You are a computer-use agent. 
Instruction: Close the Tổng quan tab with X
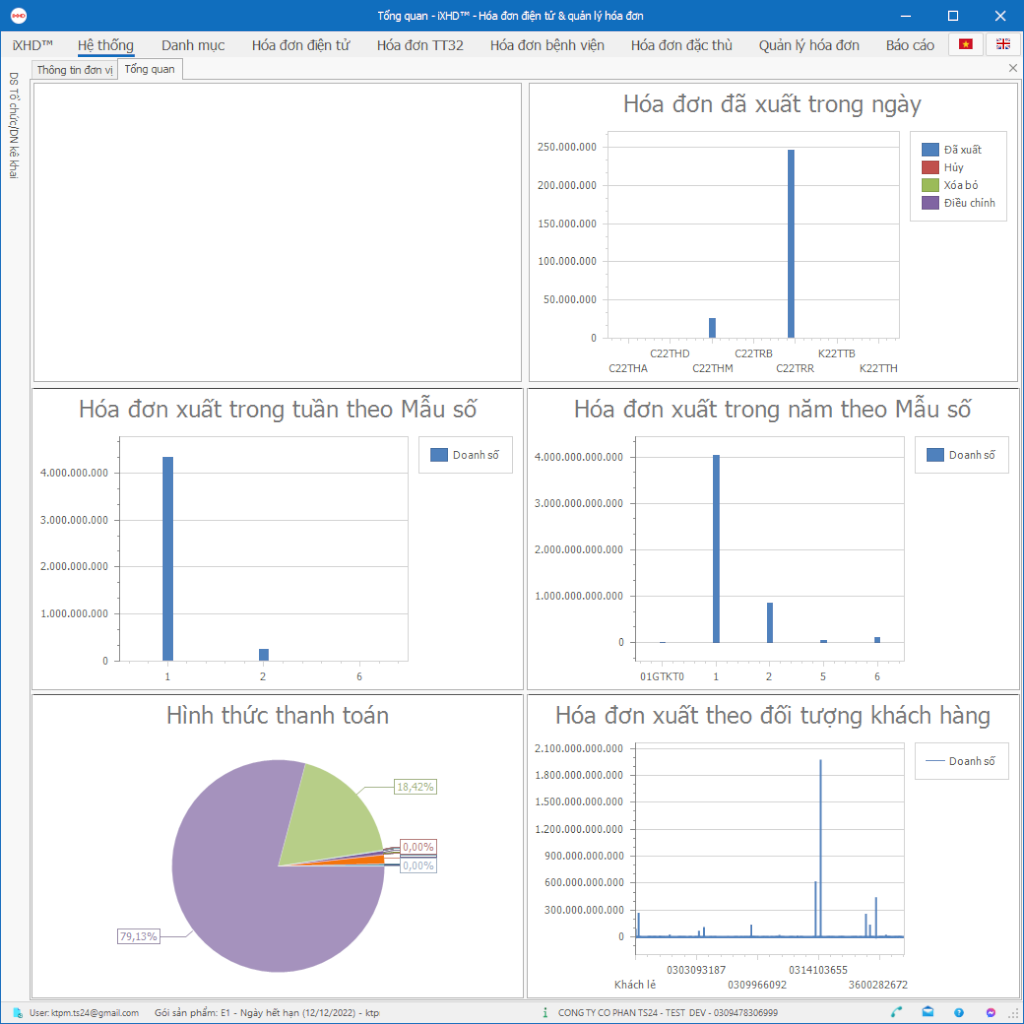point(1012,69)
